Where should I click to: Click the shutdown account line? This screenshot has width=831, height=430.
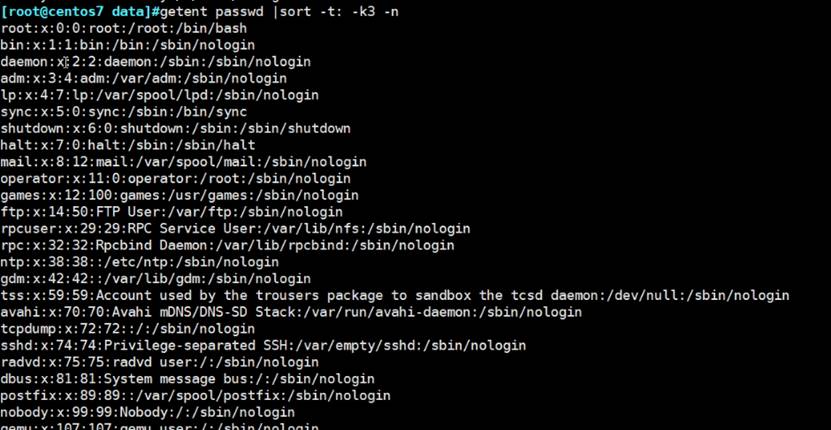[x=175, y=128]
